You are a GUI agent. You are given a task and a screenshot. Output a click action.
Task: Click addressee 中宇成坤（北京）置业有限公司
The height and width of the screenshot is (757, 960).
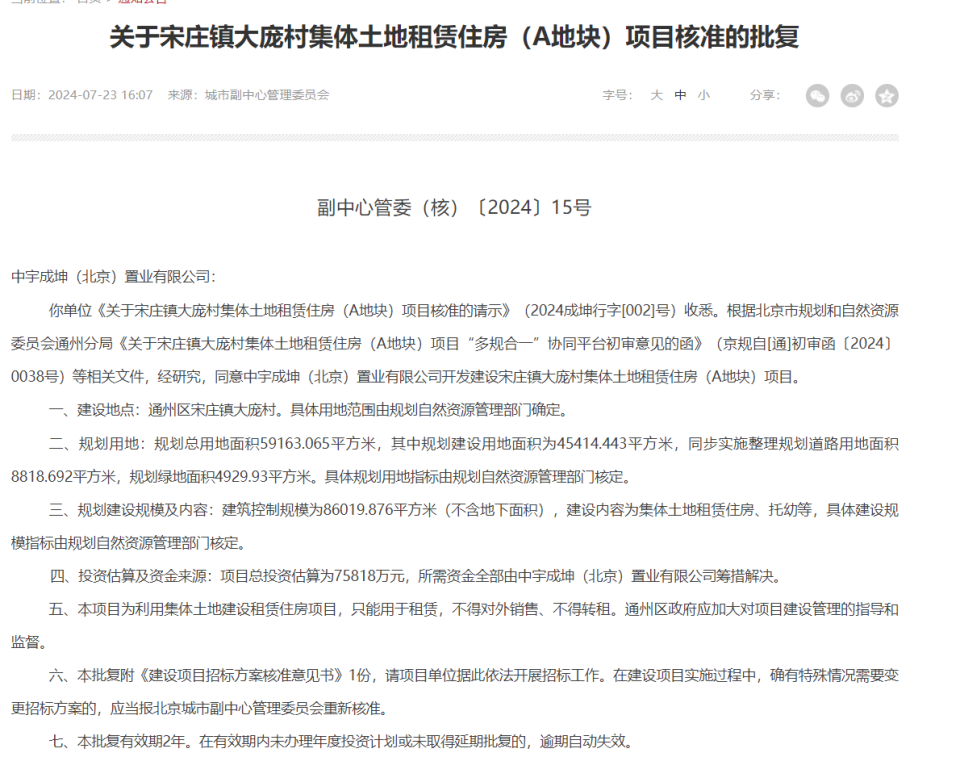click(x=111, y=277)
